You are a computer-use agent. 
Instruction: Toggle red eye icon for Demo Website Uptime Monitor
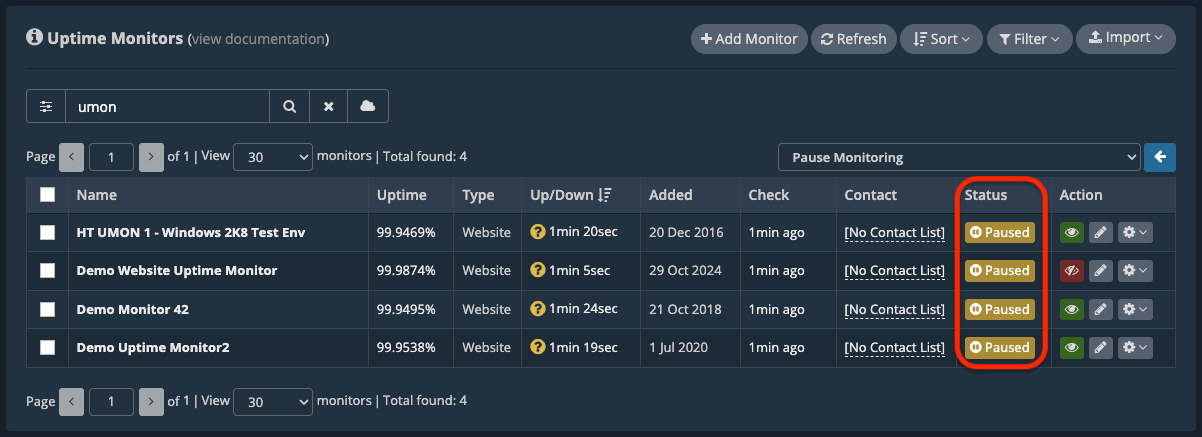(x=1071, y=271)
